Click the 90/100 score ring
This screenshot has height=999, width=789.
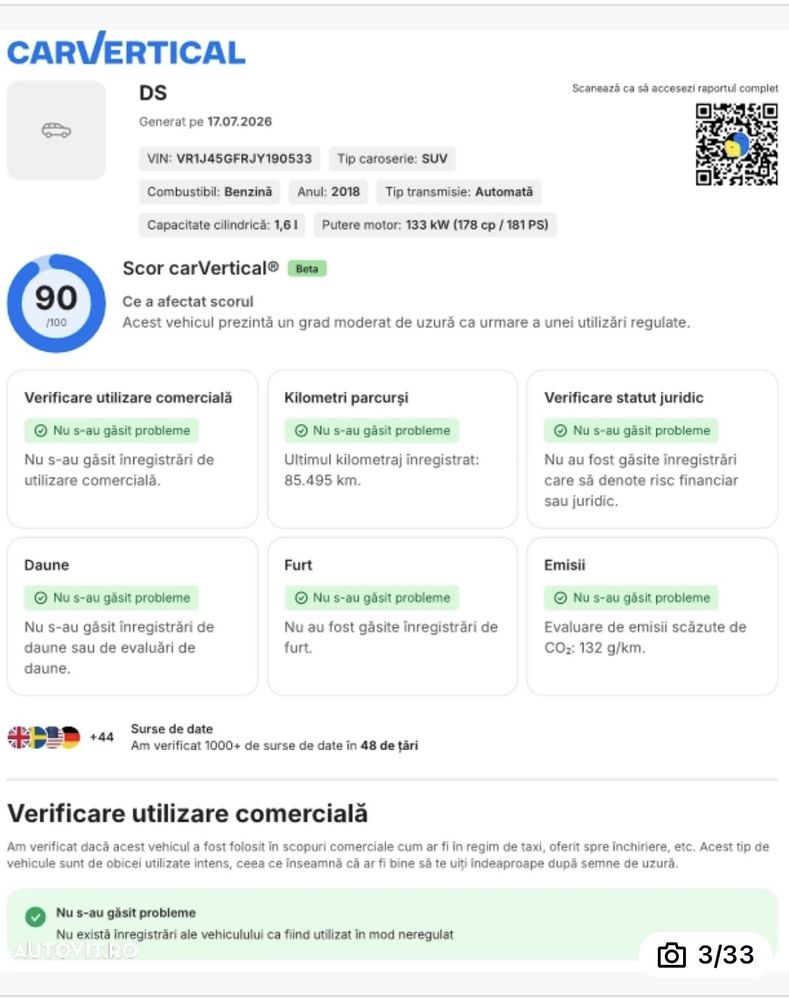(56, 303)
